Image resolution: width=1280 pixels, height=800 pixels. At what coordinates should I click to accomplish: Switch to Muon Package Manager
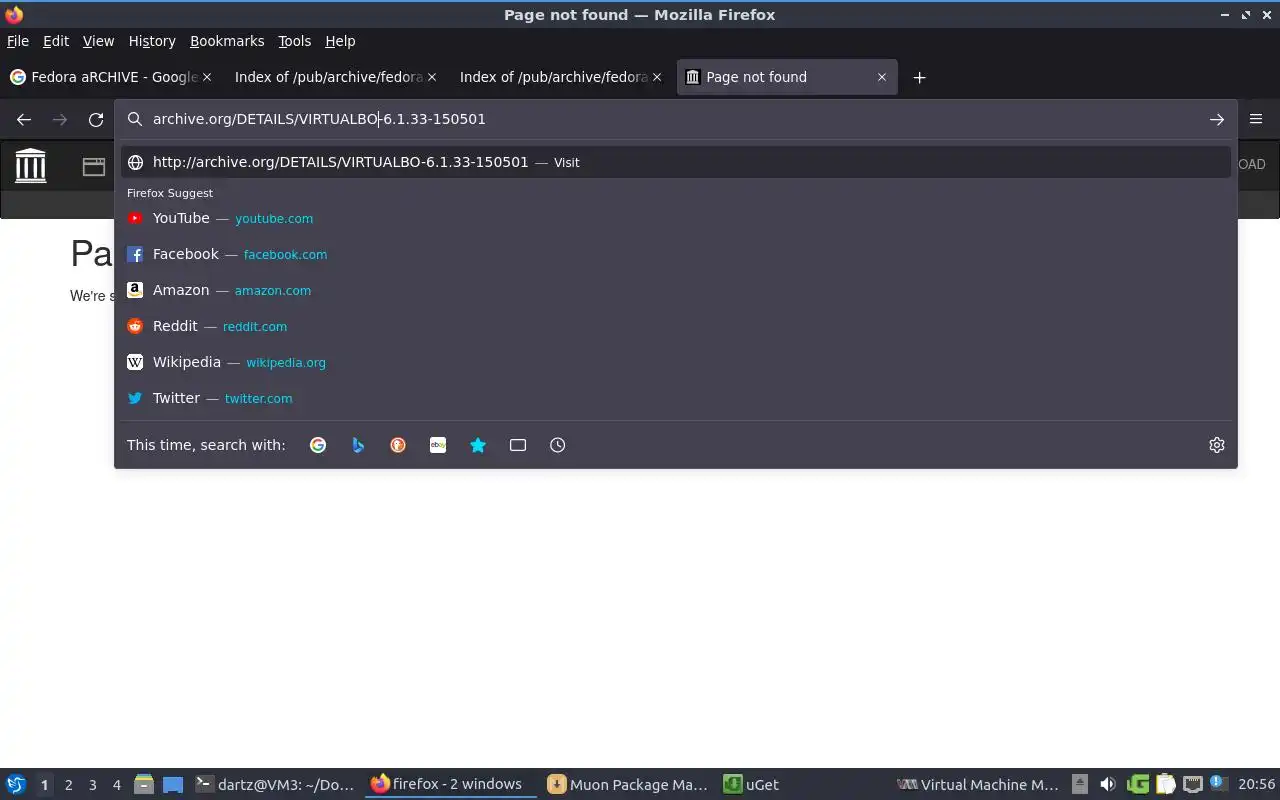[628, 785]
